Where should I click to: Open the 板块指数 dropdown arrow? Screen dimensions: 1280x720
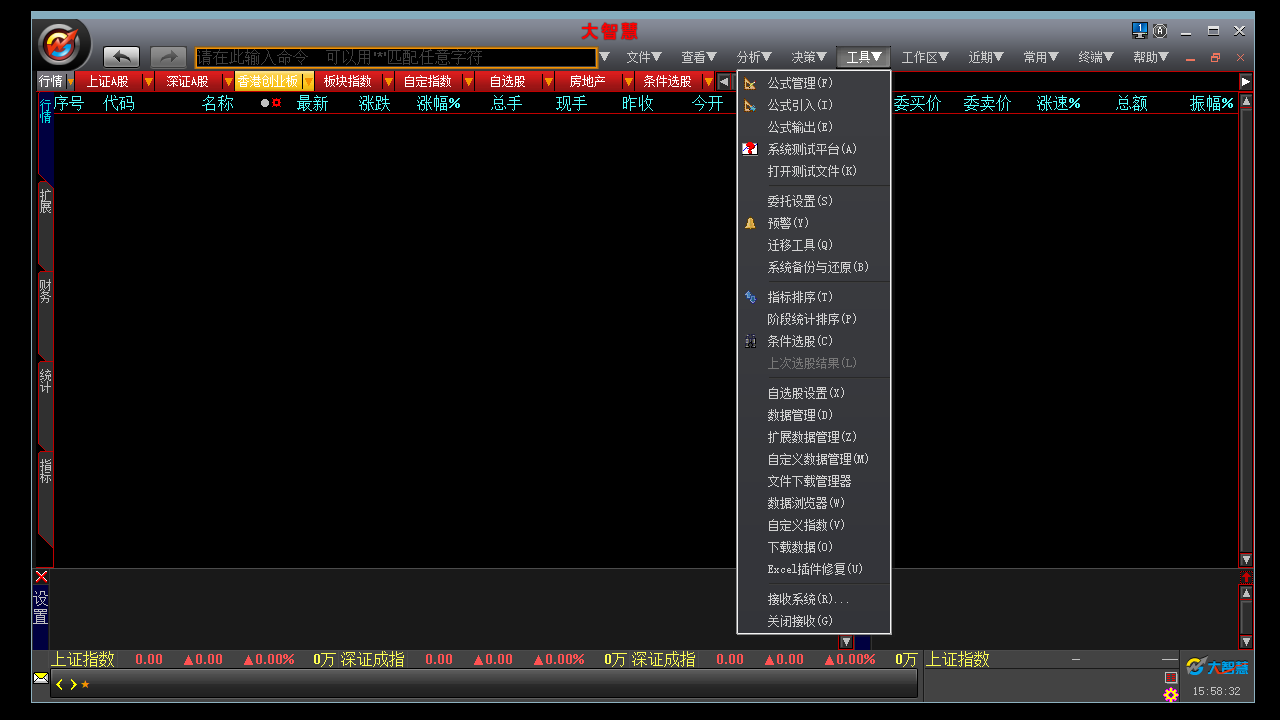point(389,81)
